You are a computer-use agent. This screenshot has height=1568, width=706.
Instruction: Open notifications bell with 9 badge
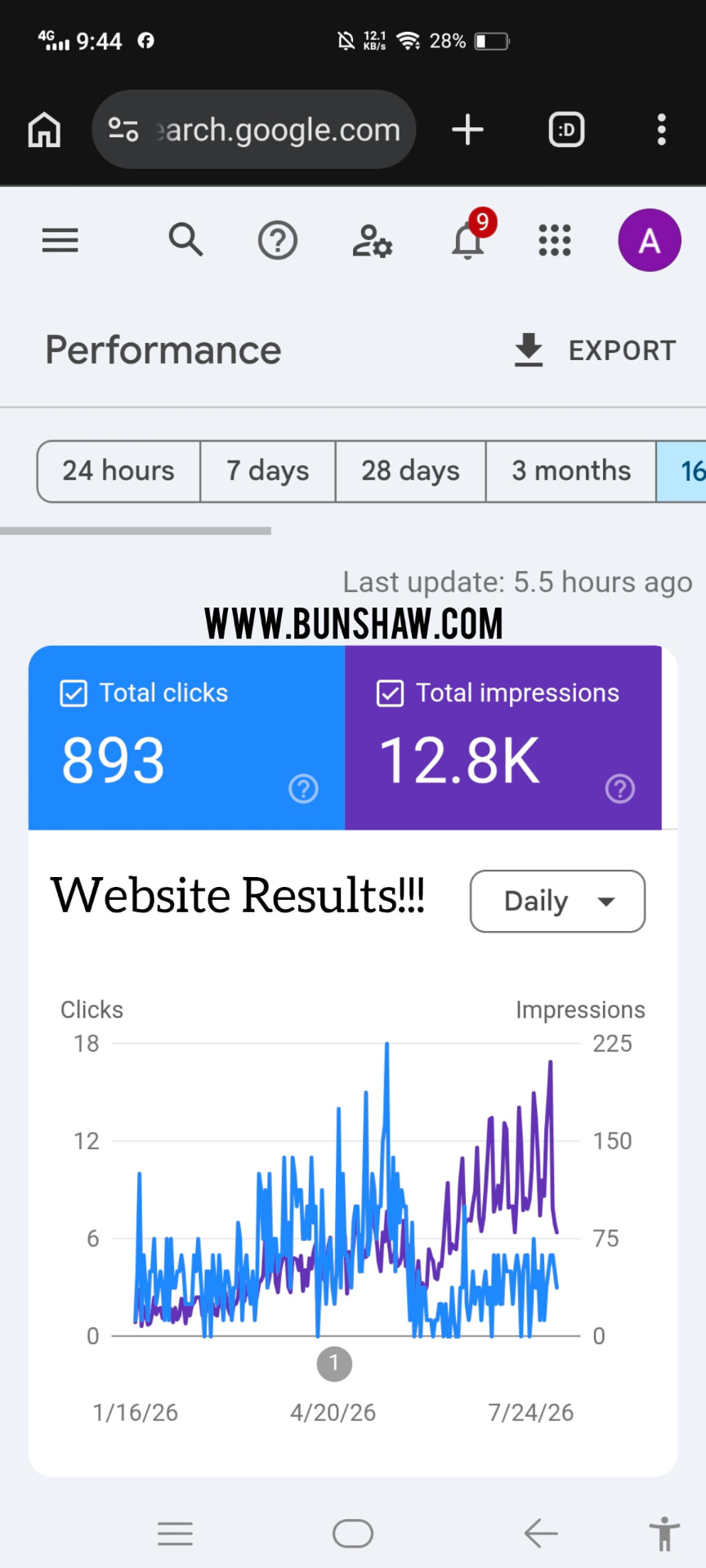pos(472,235)
